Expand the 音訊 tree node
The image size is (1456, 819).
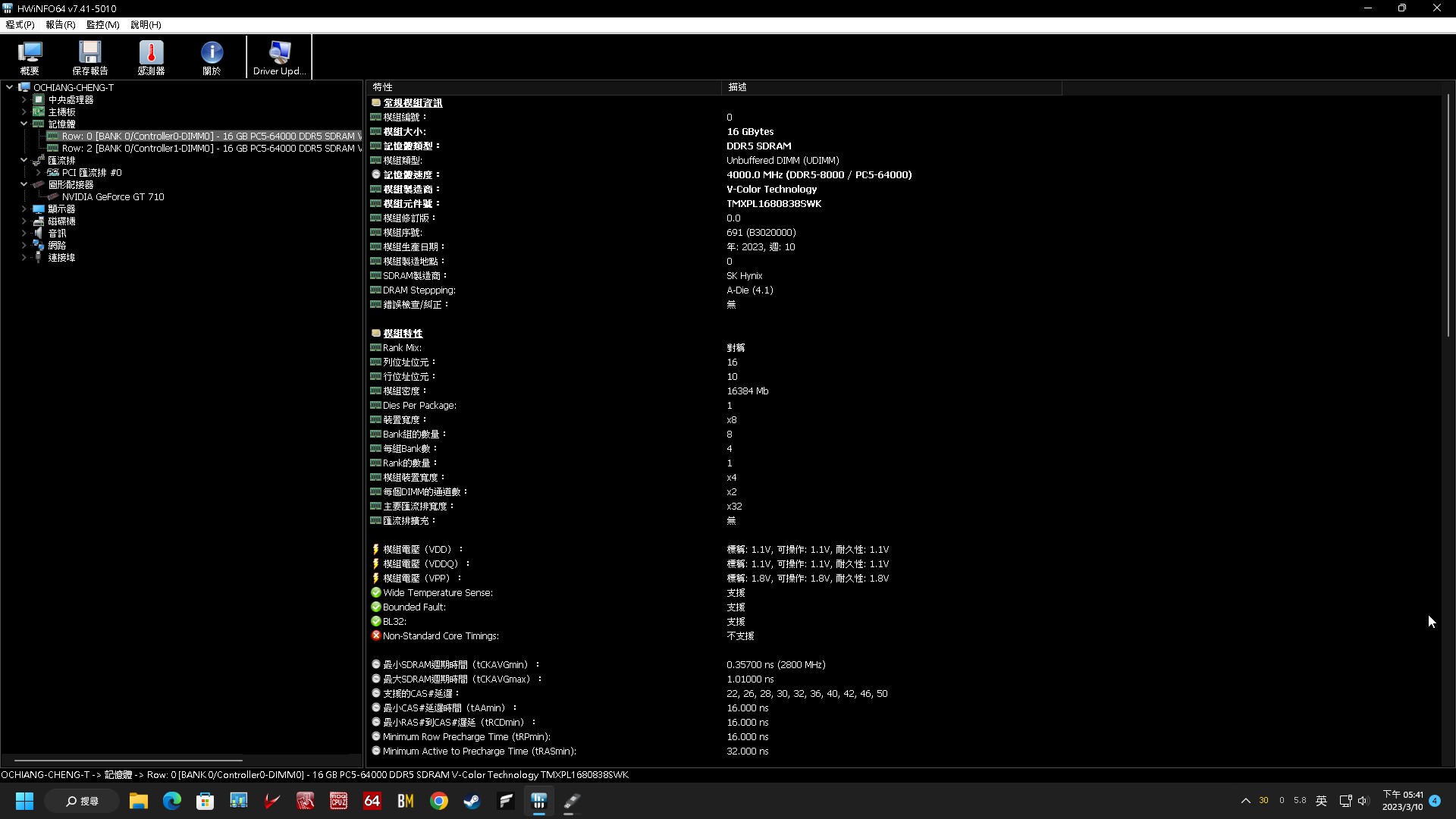pyautogui.click(x=24, y=233)
